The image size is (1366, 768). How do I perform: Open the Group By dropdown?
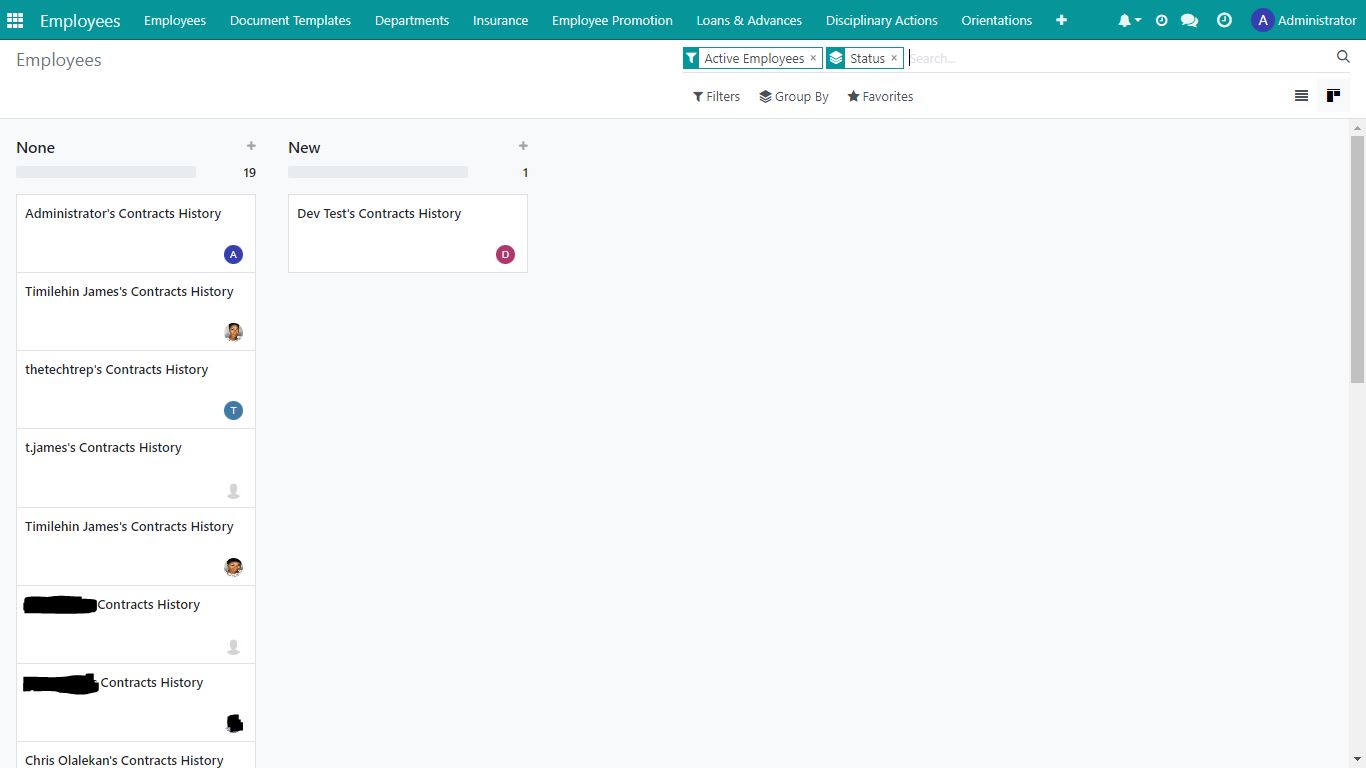tap(794, 96)
